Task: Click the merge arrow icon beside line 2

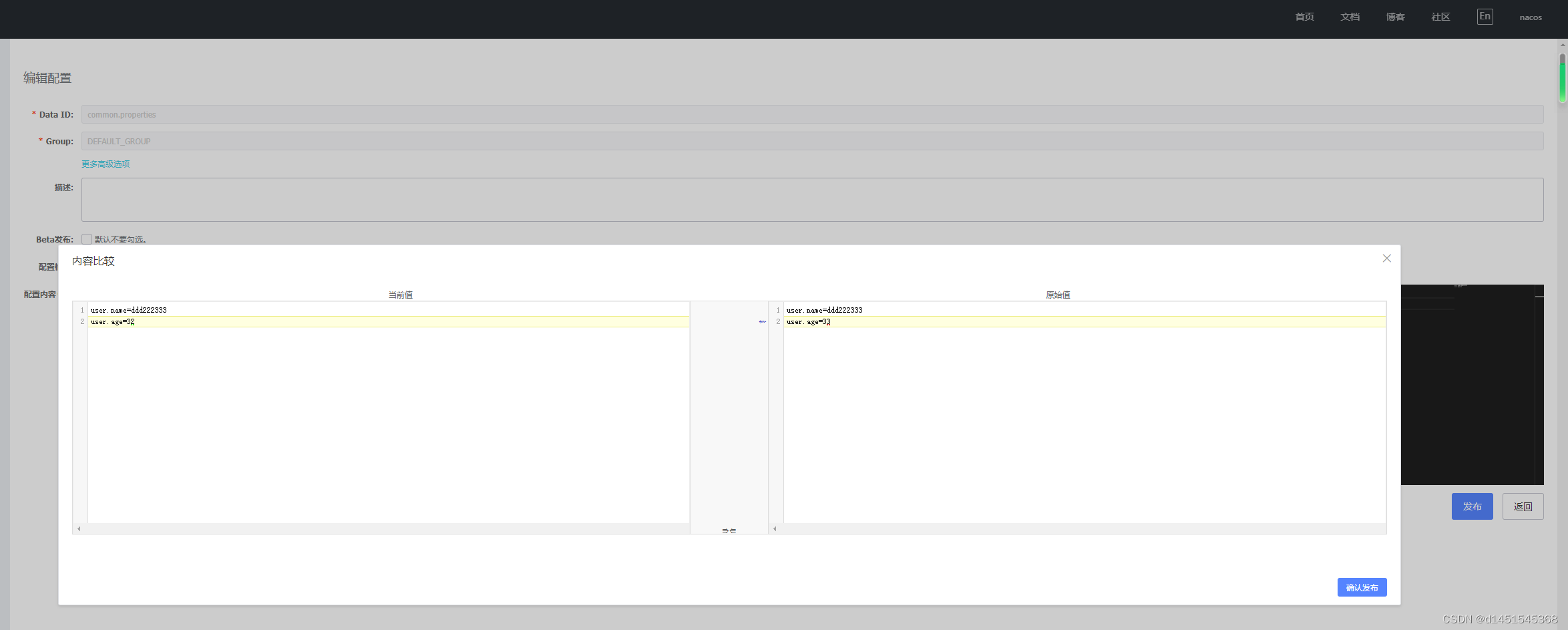Action: click(762, 322)
